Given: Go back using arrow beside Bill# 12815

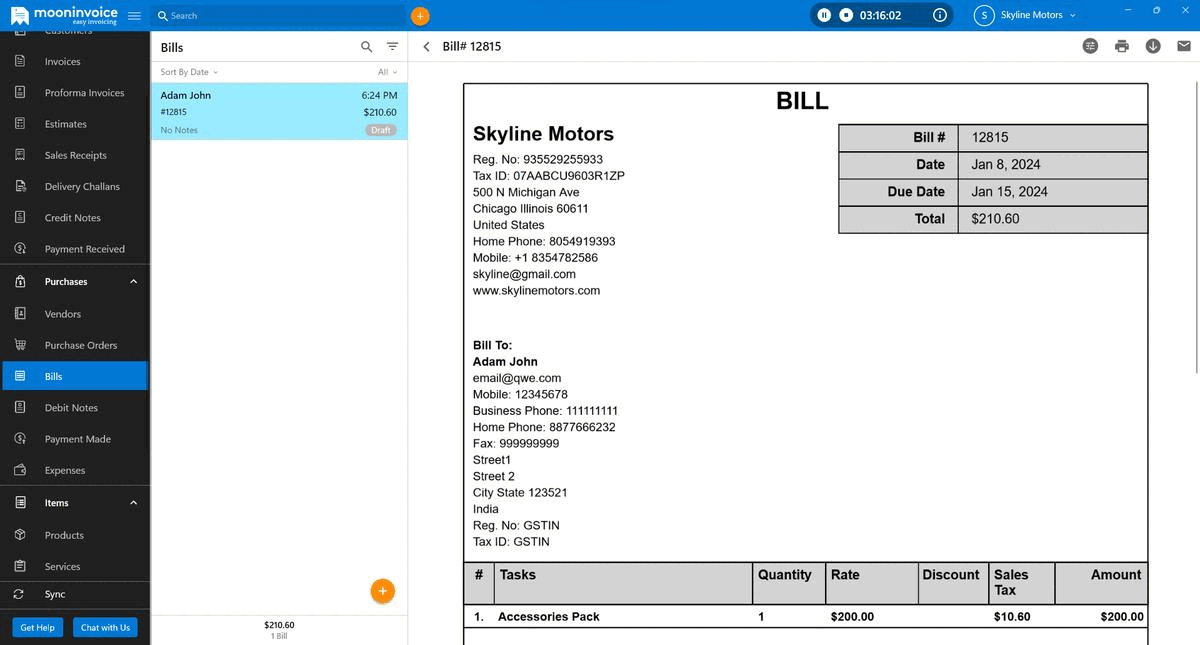Looking at the screenshot, I should [427, 47].
